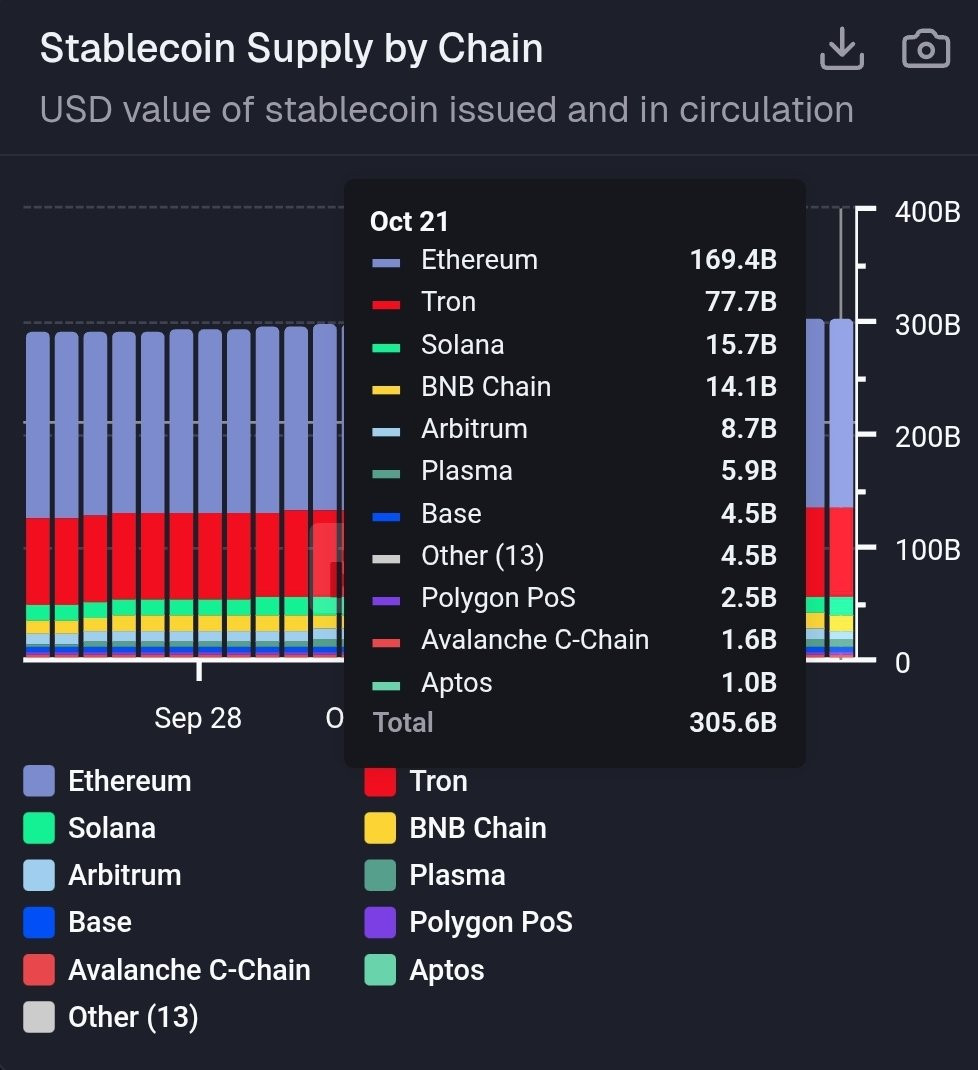The image size is (978, 1070).
Task: Click the first leftmost stacked bar
Action: click(x=38, y=494)
